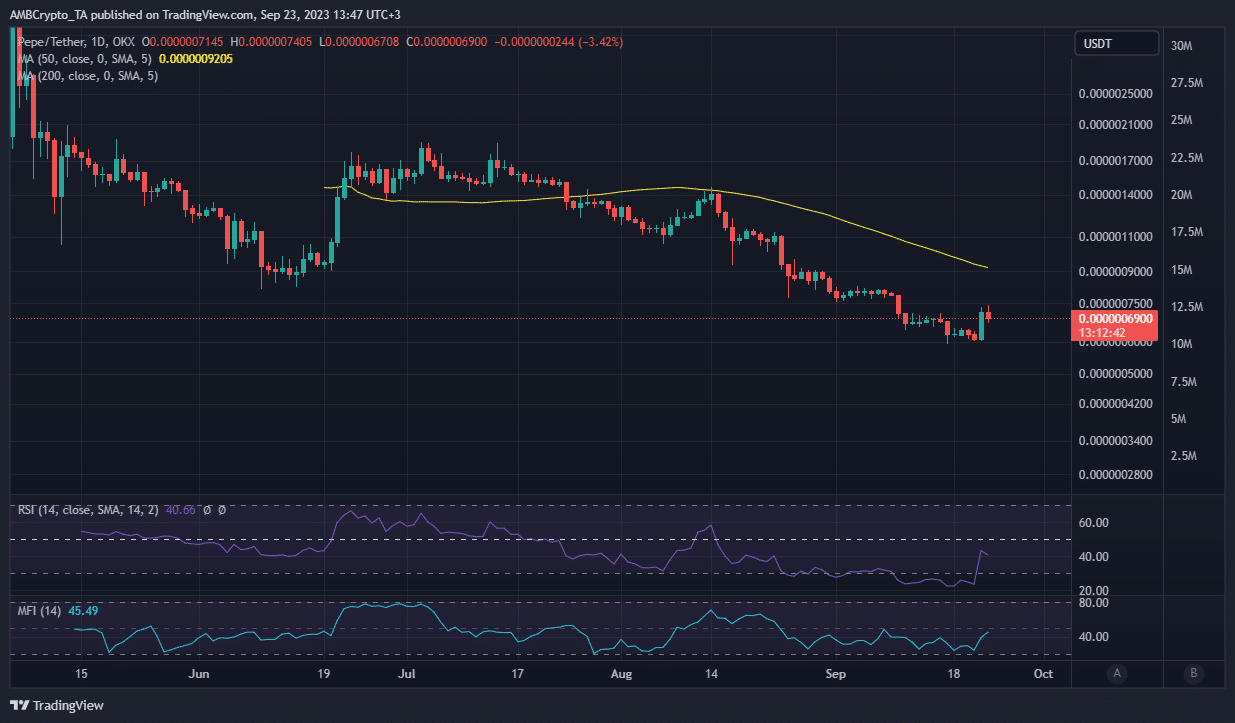Image resolution: width=1235 pixels, height=723 pixels.
Task: Click the 0.0000014000 price axis label
Action: tap(1116, 194)
